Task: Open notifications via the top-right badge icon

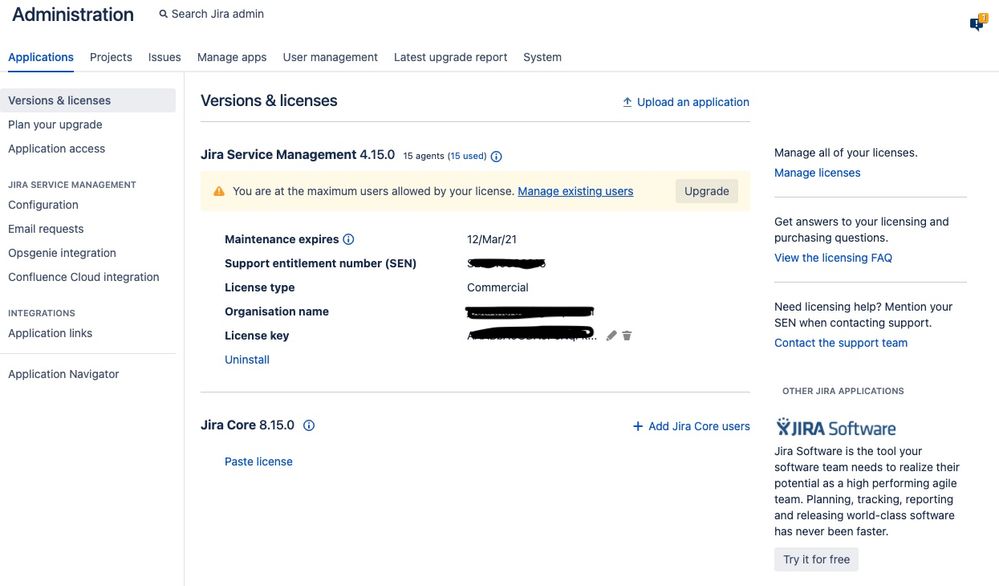Action: point(976,21)
